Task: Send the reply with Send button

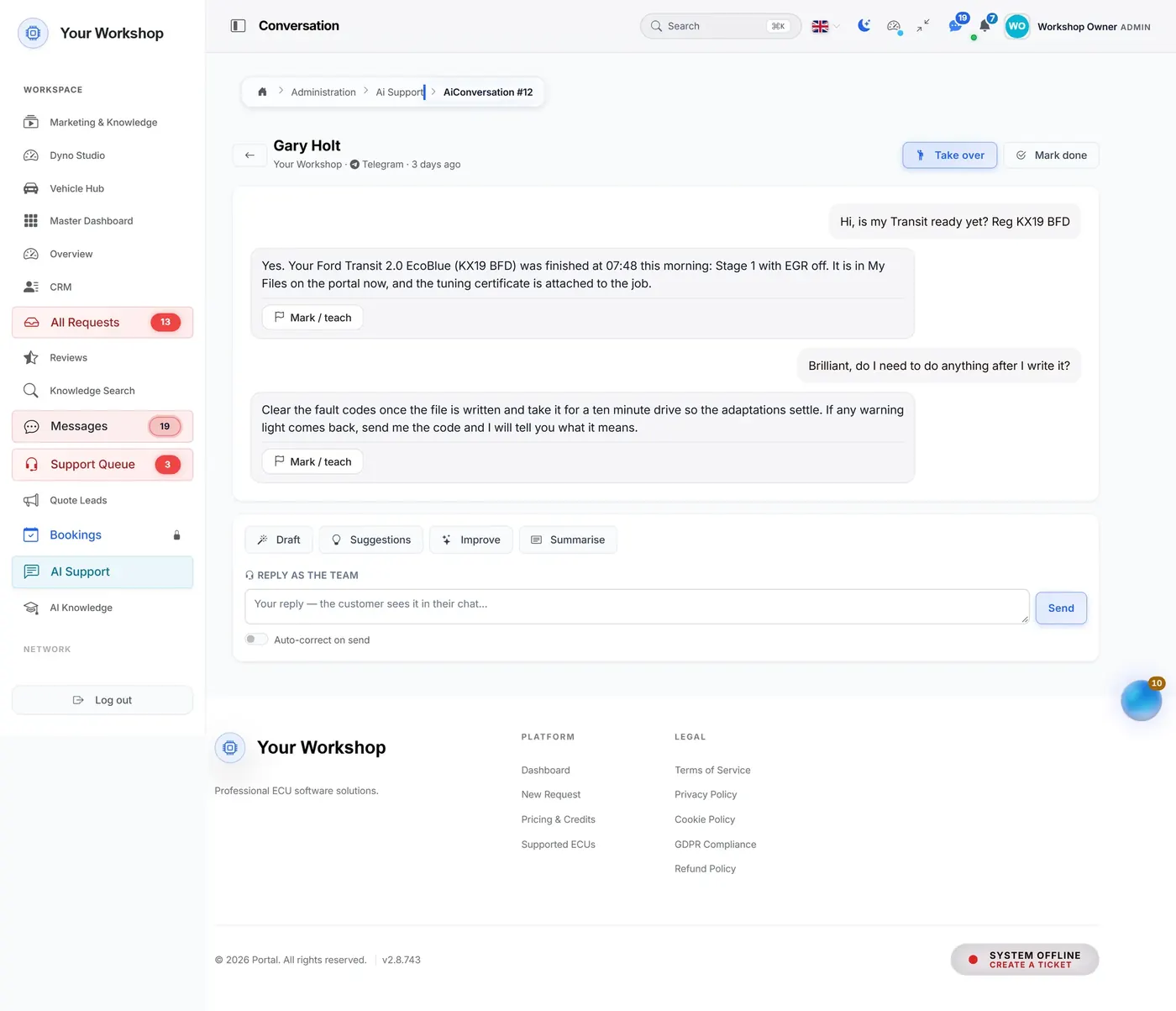Action: point(1061,608)
